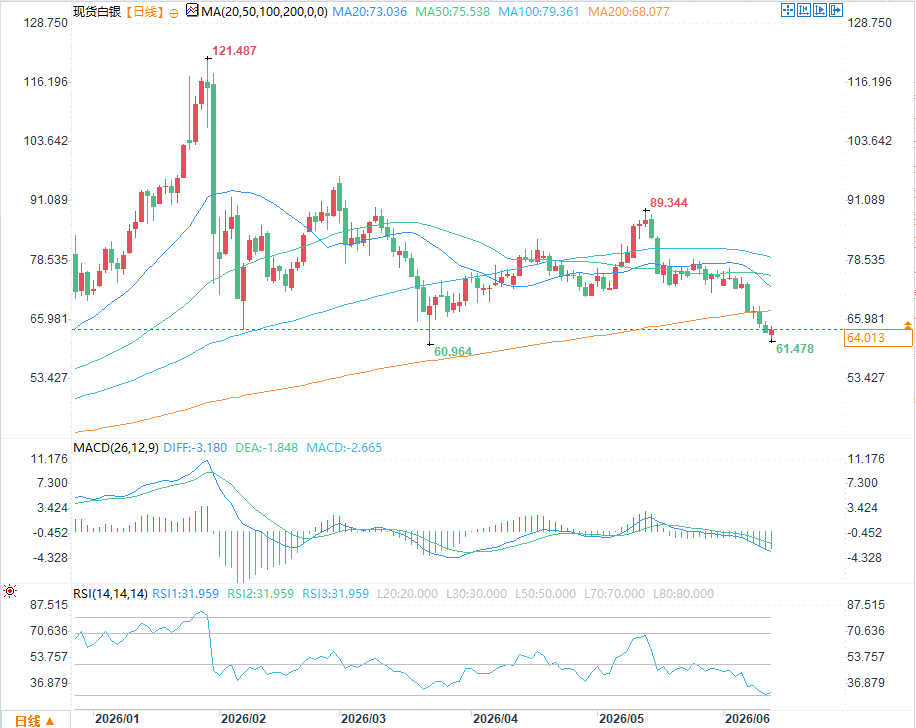Click the 2026/04 date on time axis
This screenshot has width=916, height=728.
pos(495,719)
